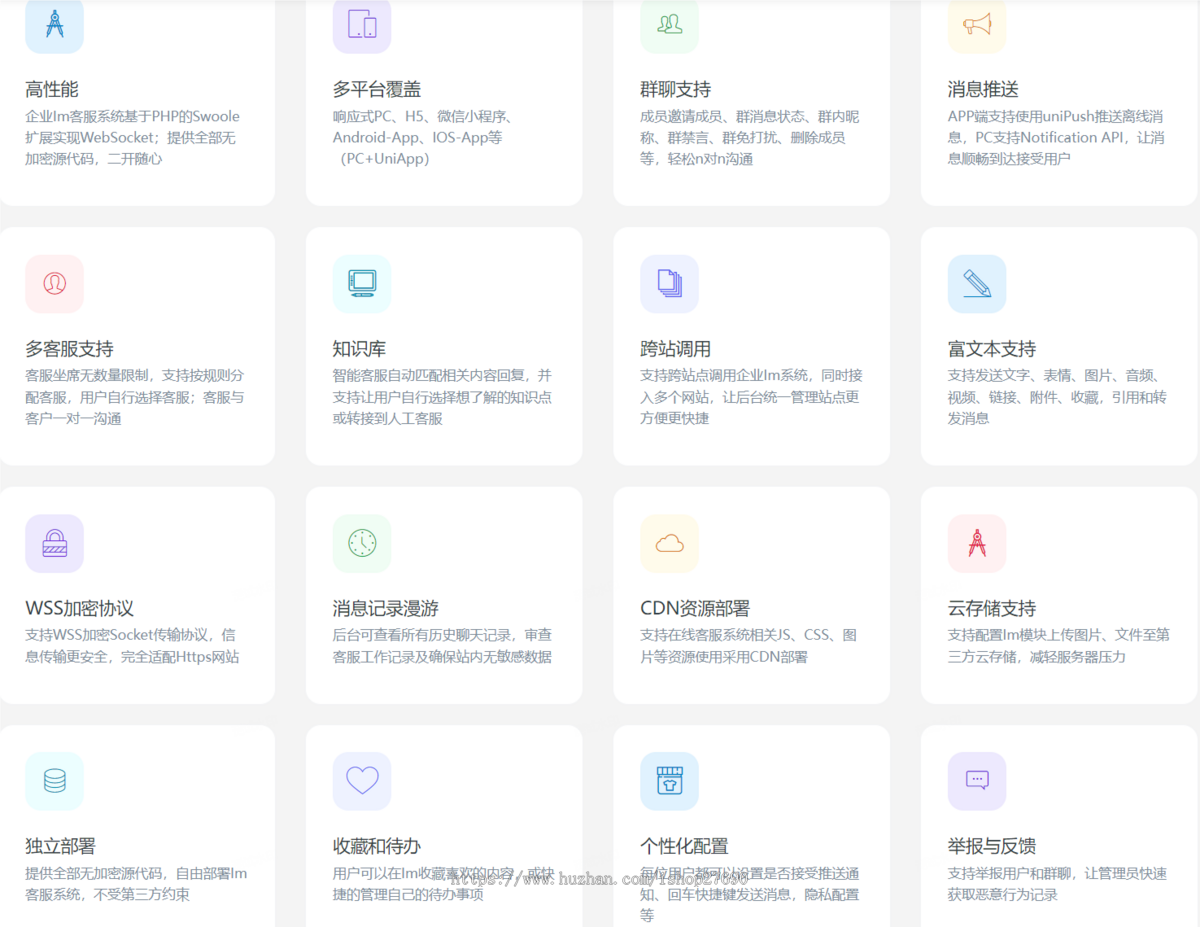Click the description starting 提供全部无加密源代码，自由部署
The image size is (1200, 927).
coord(136,884)
